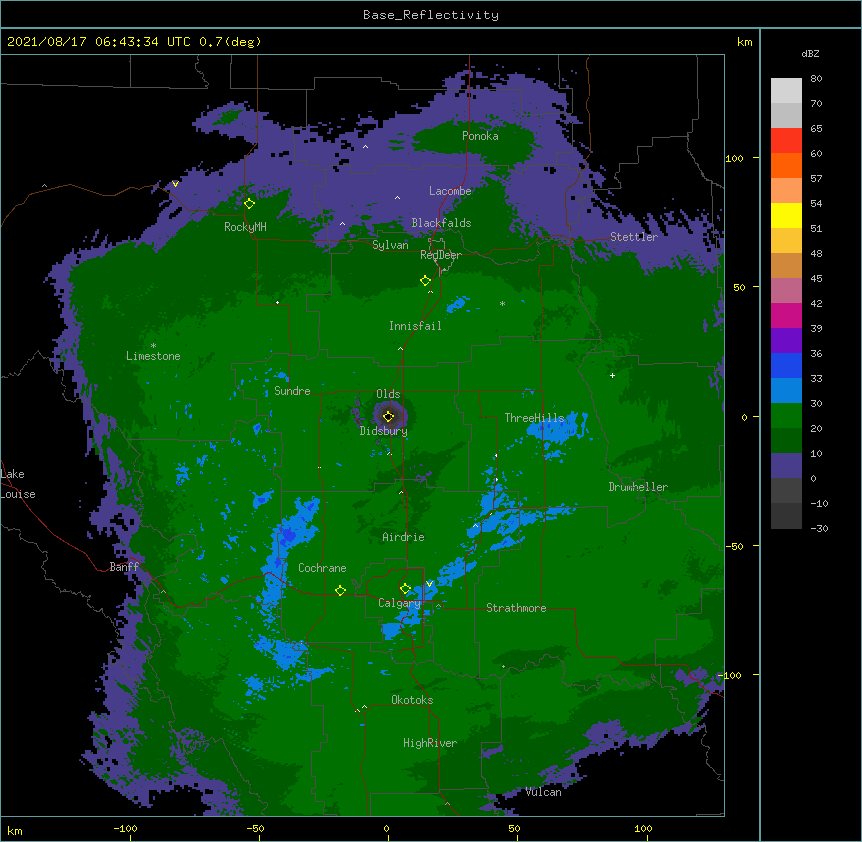Click the Airdrie city label
This screenshot has width=862, height=842.
pos(404,537)
